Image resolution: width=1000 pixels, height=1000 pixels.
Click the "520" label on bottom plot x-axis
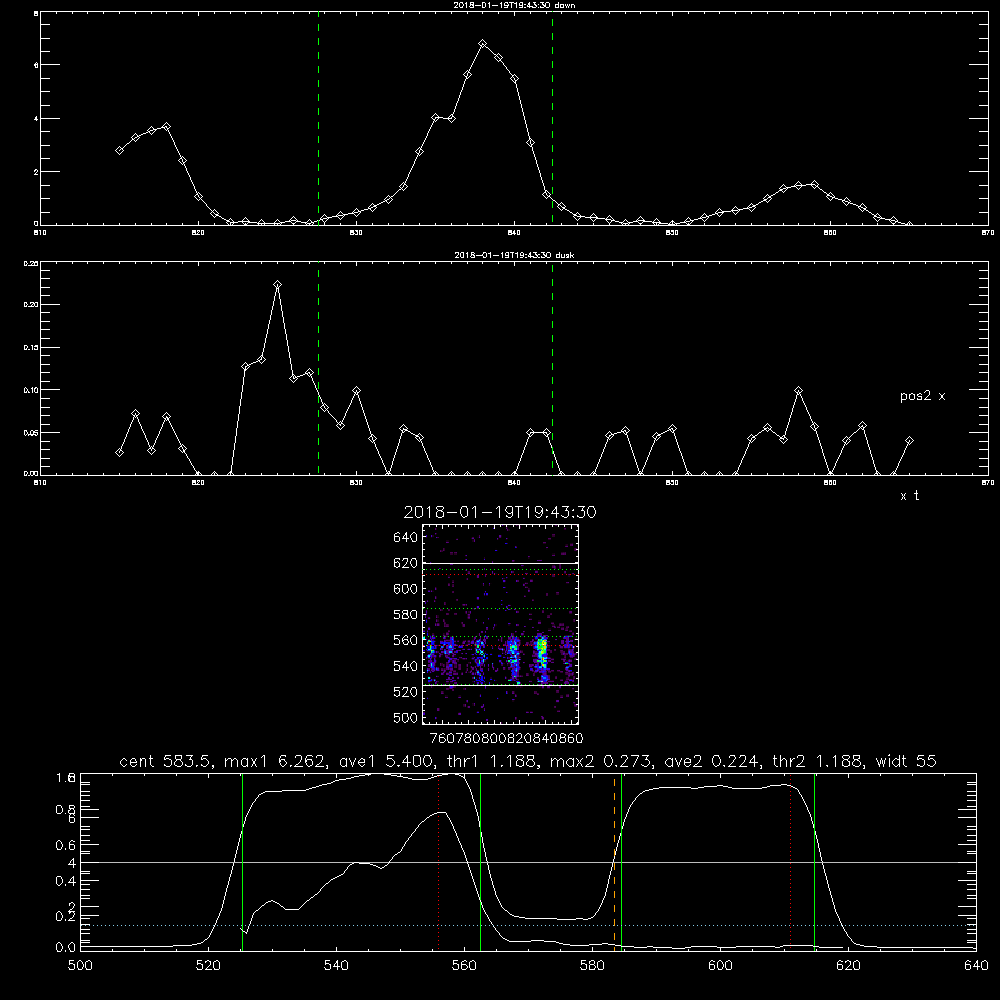pyautogui.click(x=208, y=966)
